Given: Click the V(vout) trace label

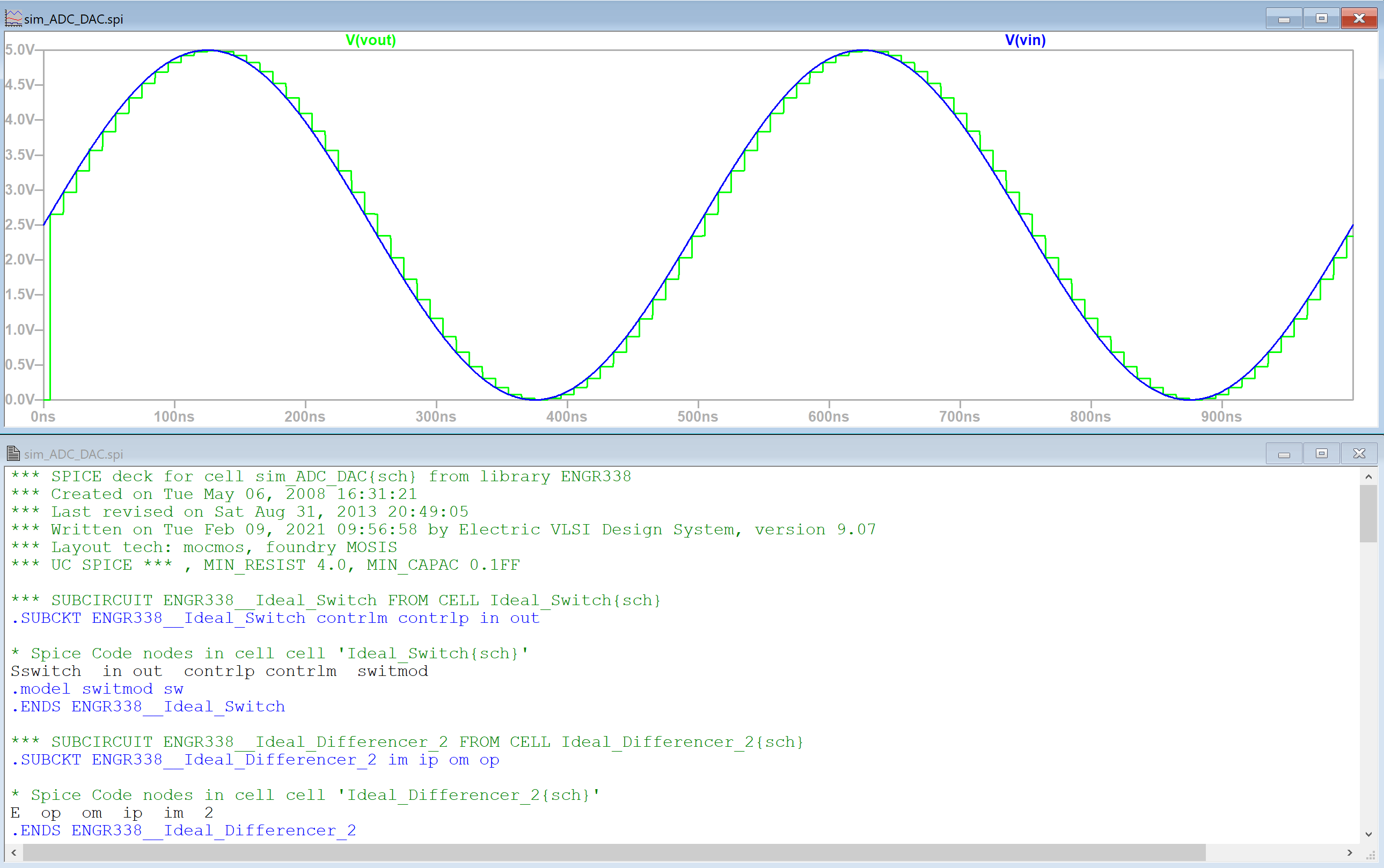Looking at the screenshot, I should (x=370, y=40).
